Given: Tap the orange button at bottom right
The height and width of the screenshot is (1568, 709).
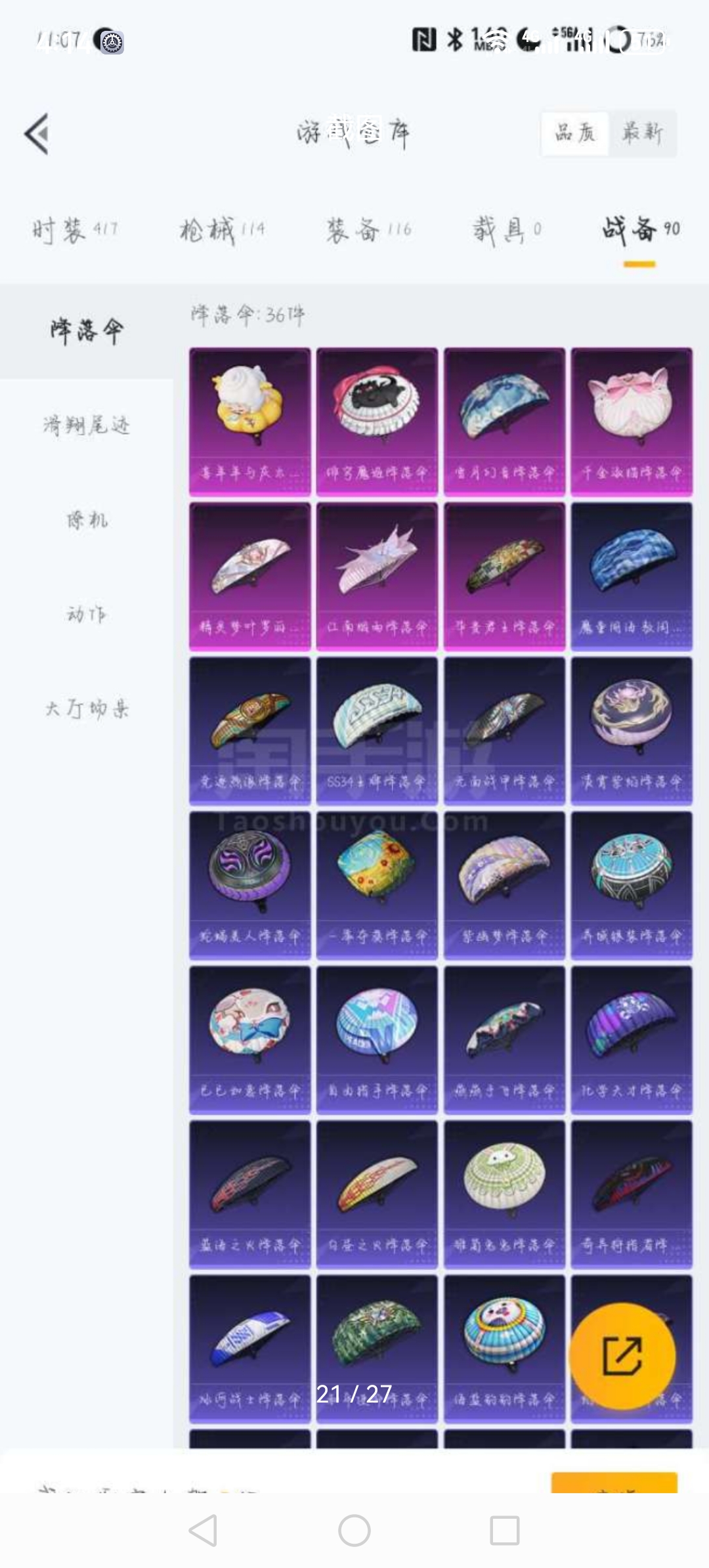Looking at the screenshot, I should pos(614,1483).
